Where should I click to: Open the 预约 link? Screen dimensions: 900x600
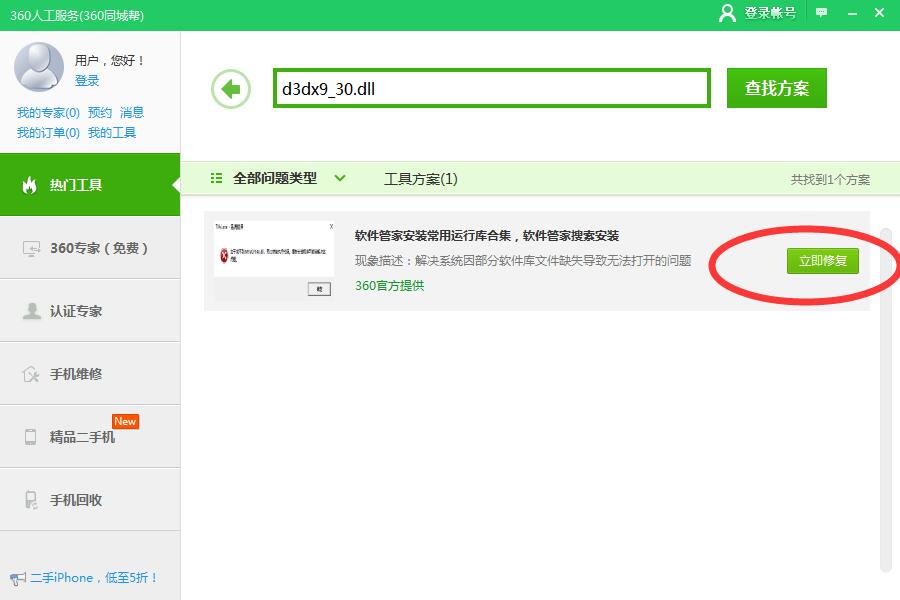(100, 113)
